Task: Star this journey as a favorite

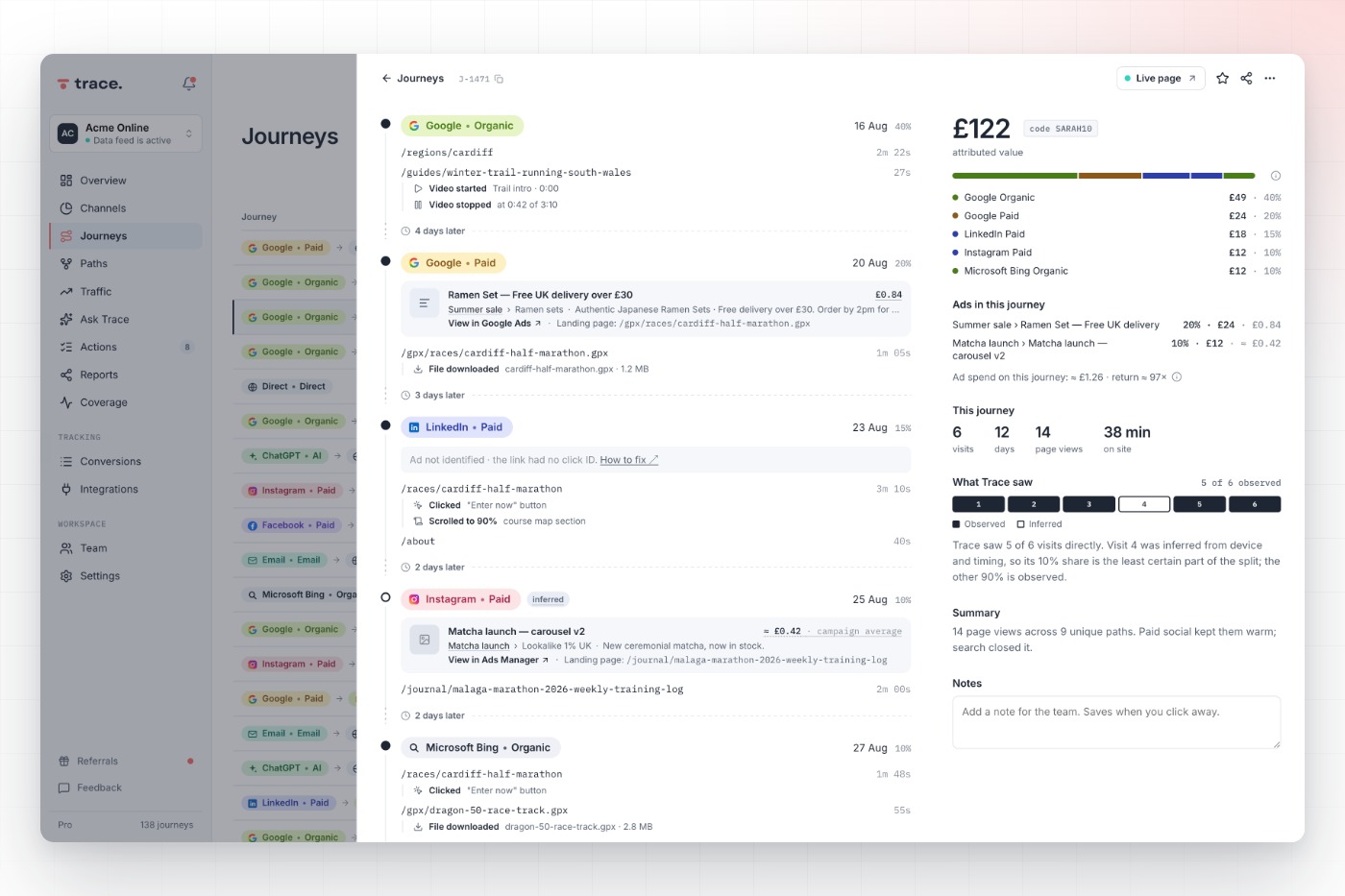Action: [x=1222, y=79]
